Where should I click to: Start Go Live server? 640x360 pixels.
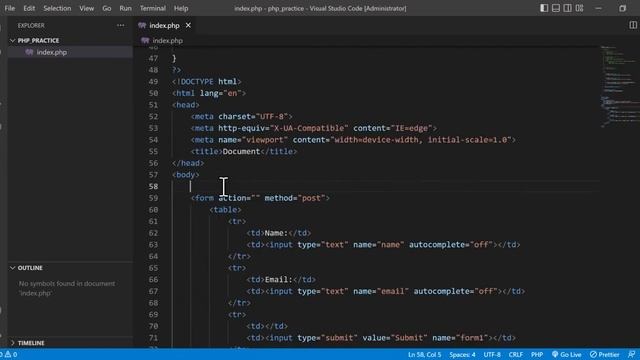pyautogui.click(x=567, y=354)
